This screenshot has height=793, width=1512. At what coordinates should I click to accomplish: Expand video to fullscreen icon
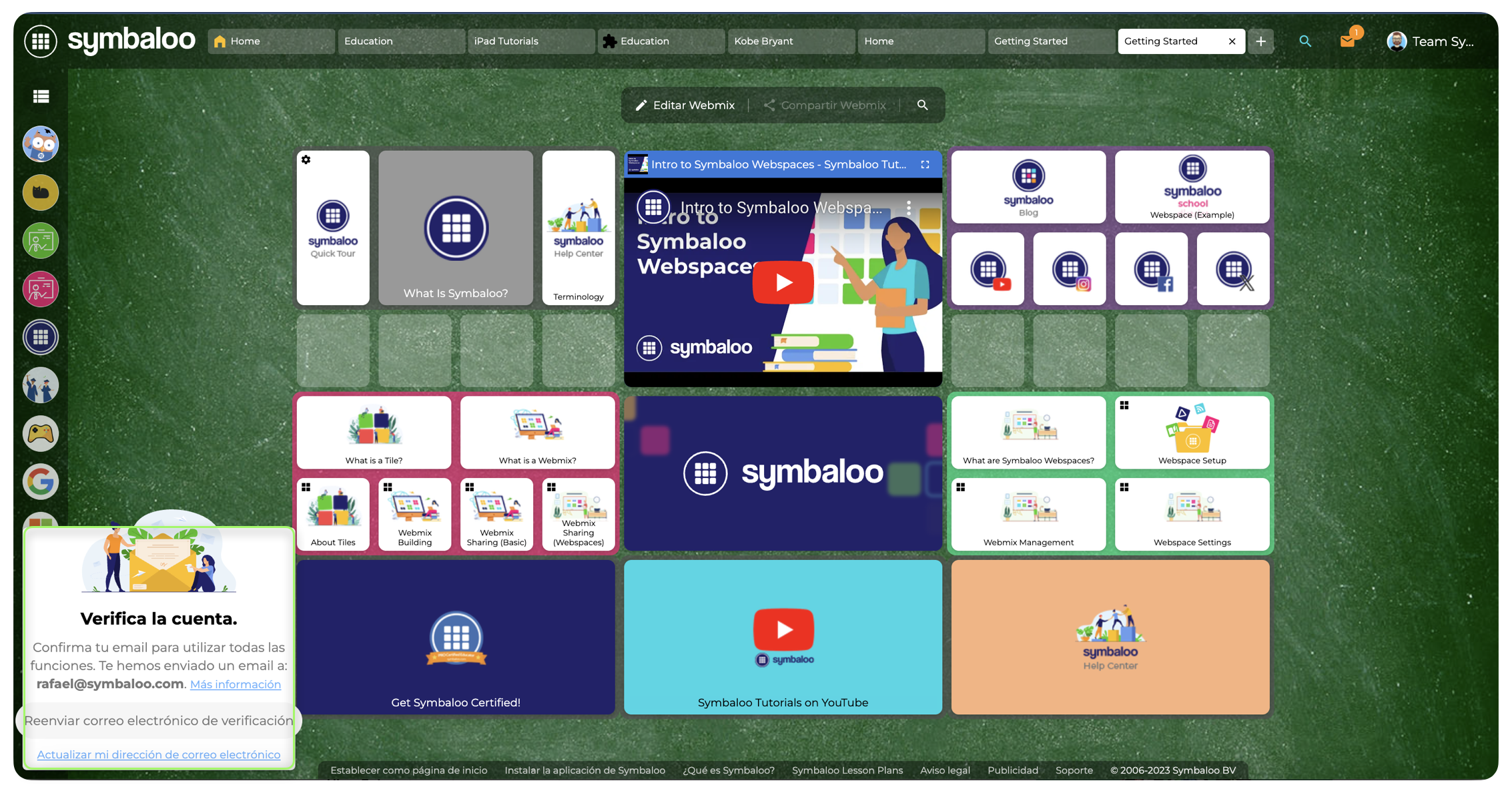[925, 165]
